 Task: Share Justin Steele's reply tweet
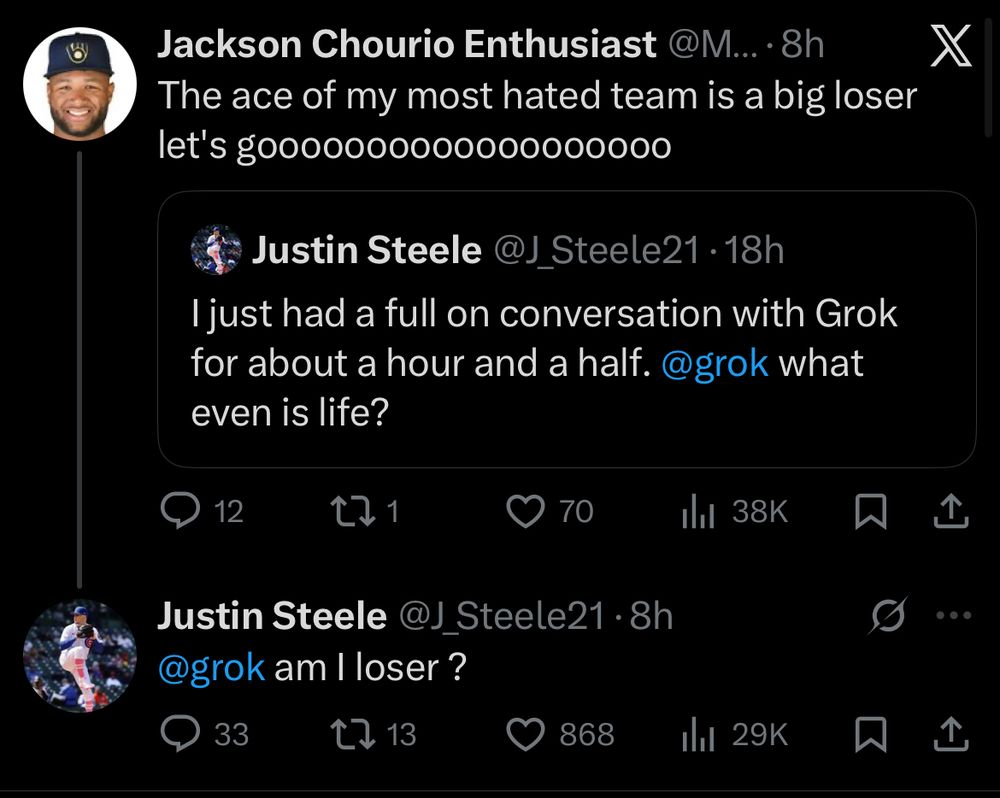click(950, 734)
